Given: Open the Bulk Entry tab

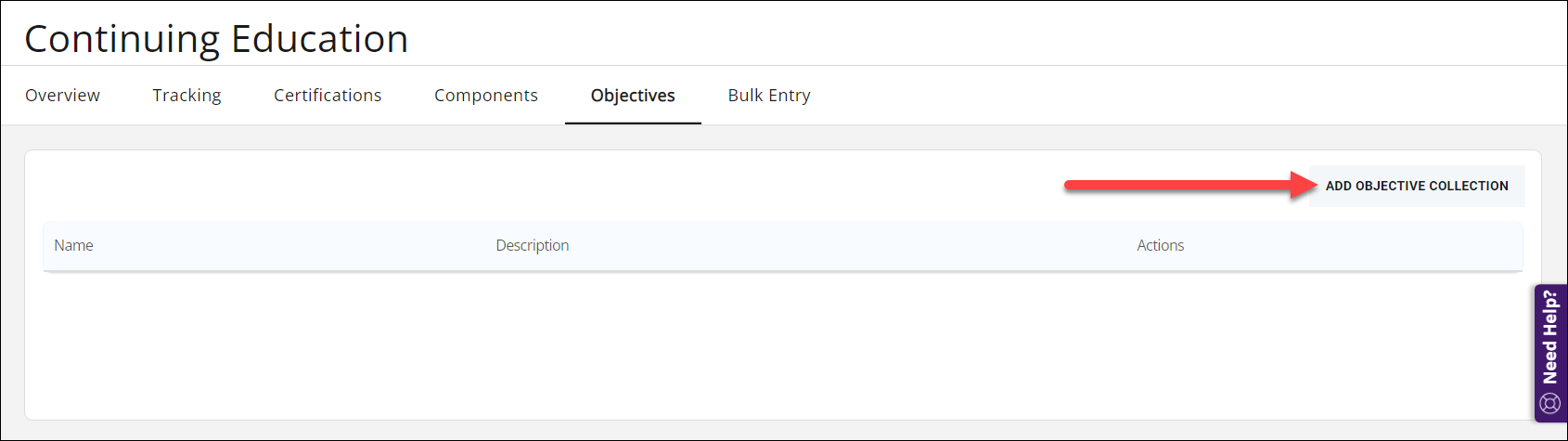Looking at the screenshot, I should pos(769,96).
